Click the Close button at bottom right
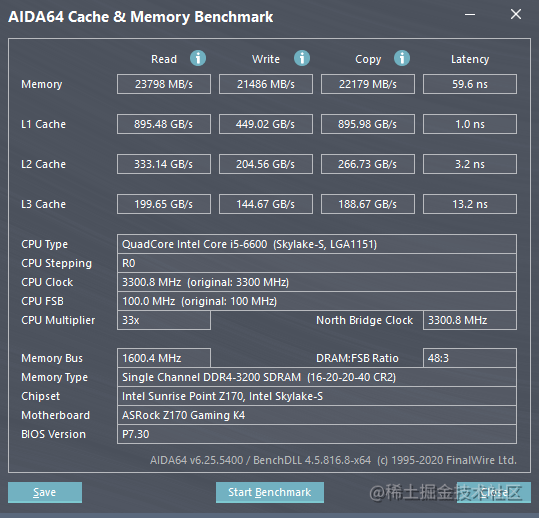Viewport: 539px width, 518px height. tap(494, 492)
